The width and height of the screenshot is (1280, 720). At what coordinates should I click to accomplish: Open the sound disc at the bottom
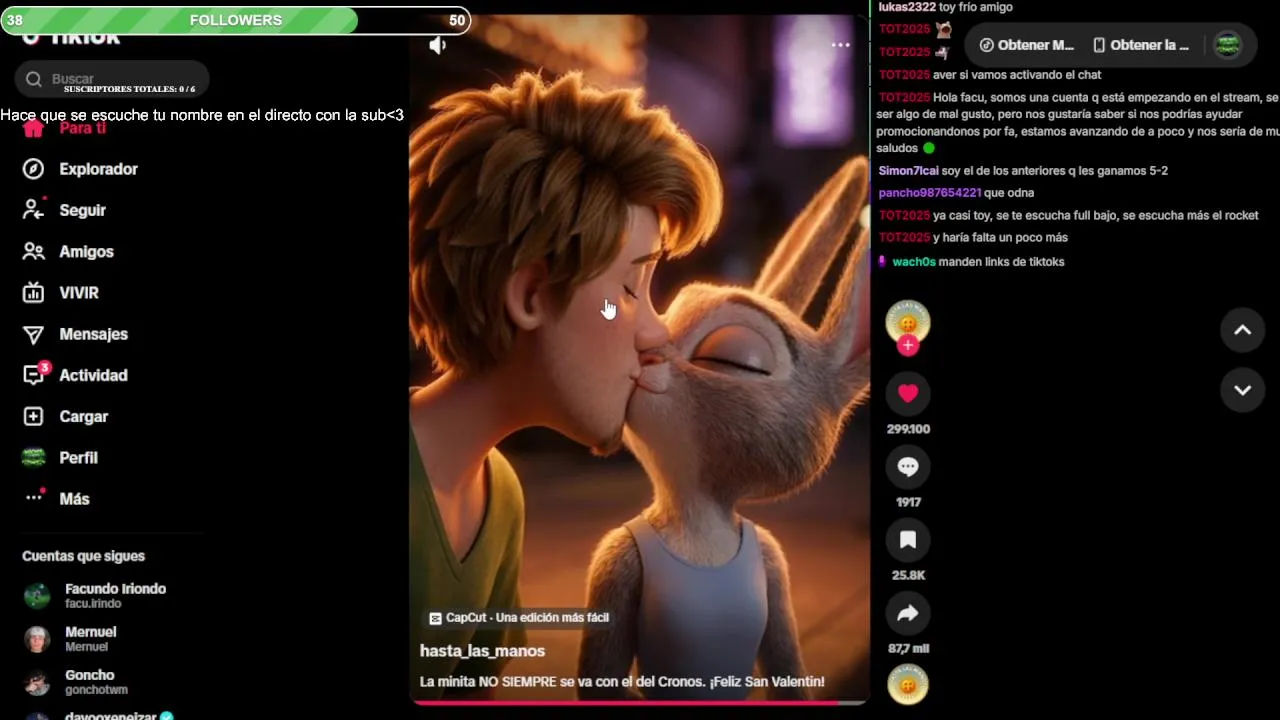[908, 685]
